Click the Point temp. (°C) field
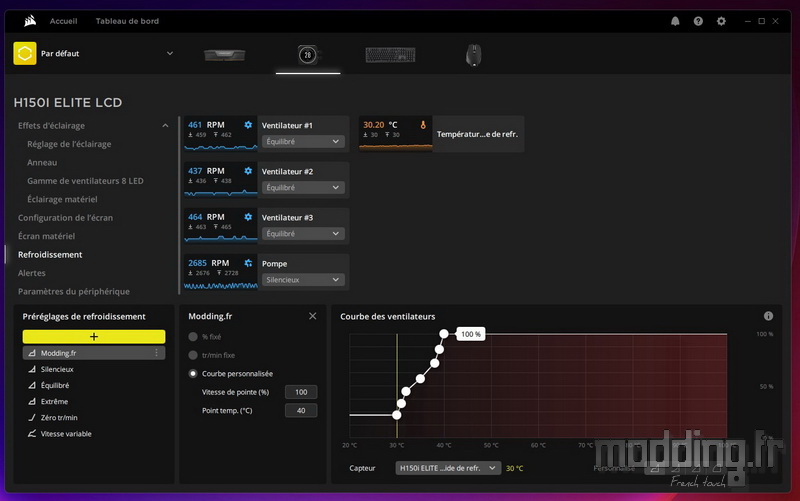This screenshot has height=501, width=800. point(301,410)
